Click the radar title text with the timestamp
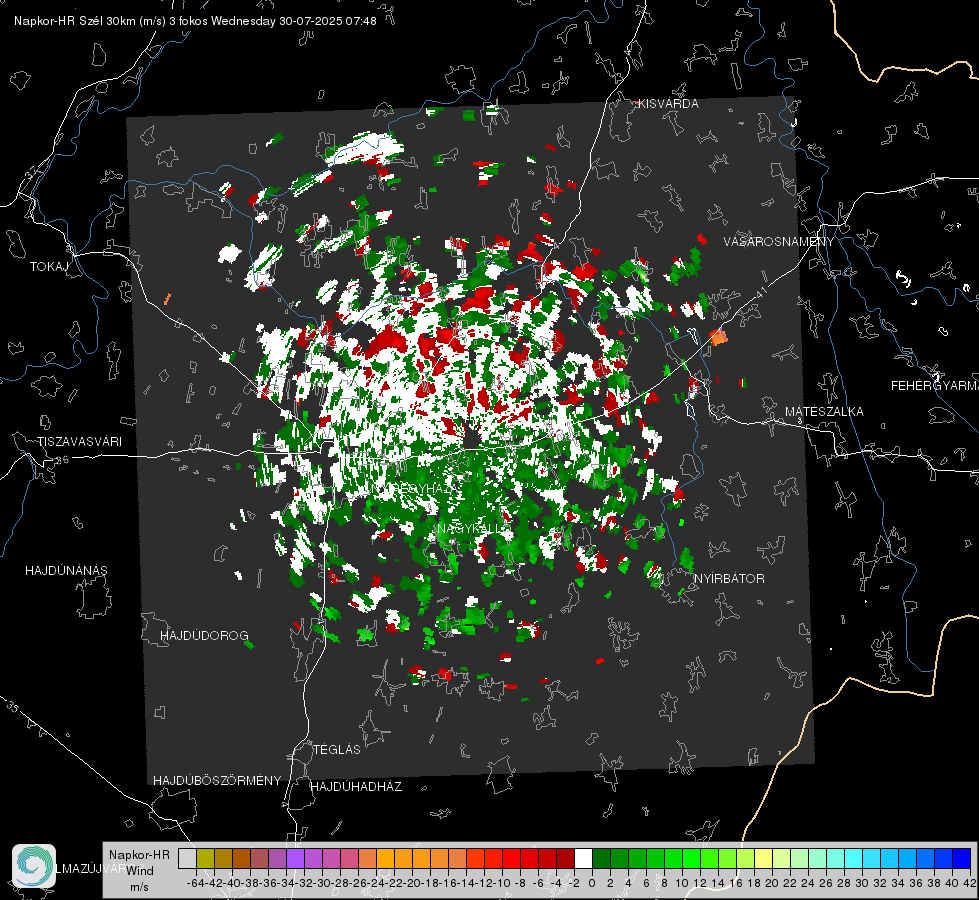Viewport: 979px width, 900px height. (195, 21)
